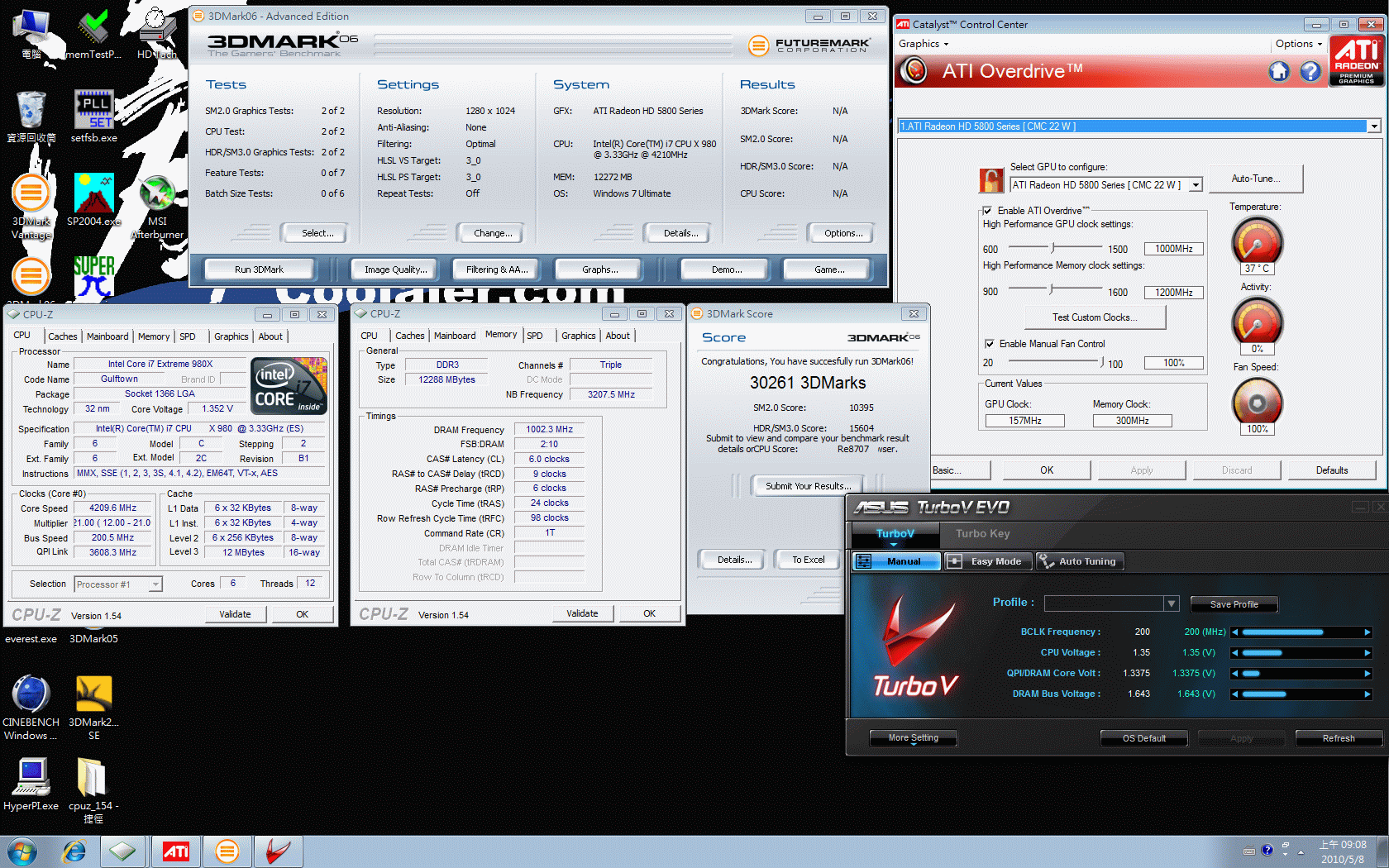1389x868 pixels.
Task: Click the 1000MHz GPU clock field
Action: (x=1174, y=249)
